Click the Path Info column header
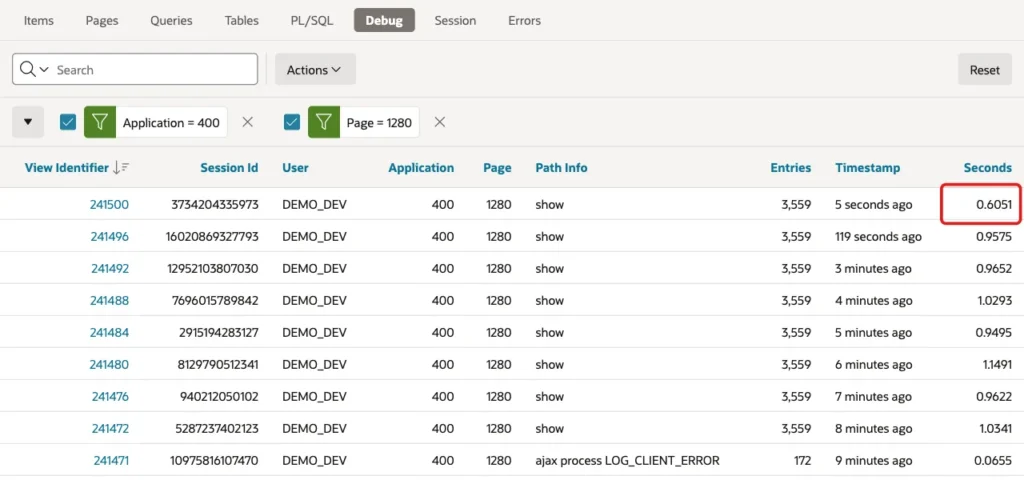 (x=561, y=168)
